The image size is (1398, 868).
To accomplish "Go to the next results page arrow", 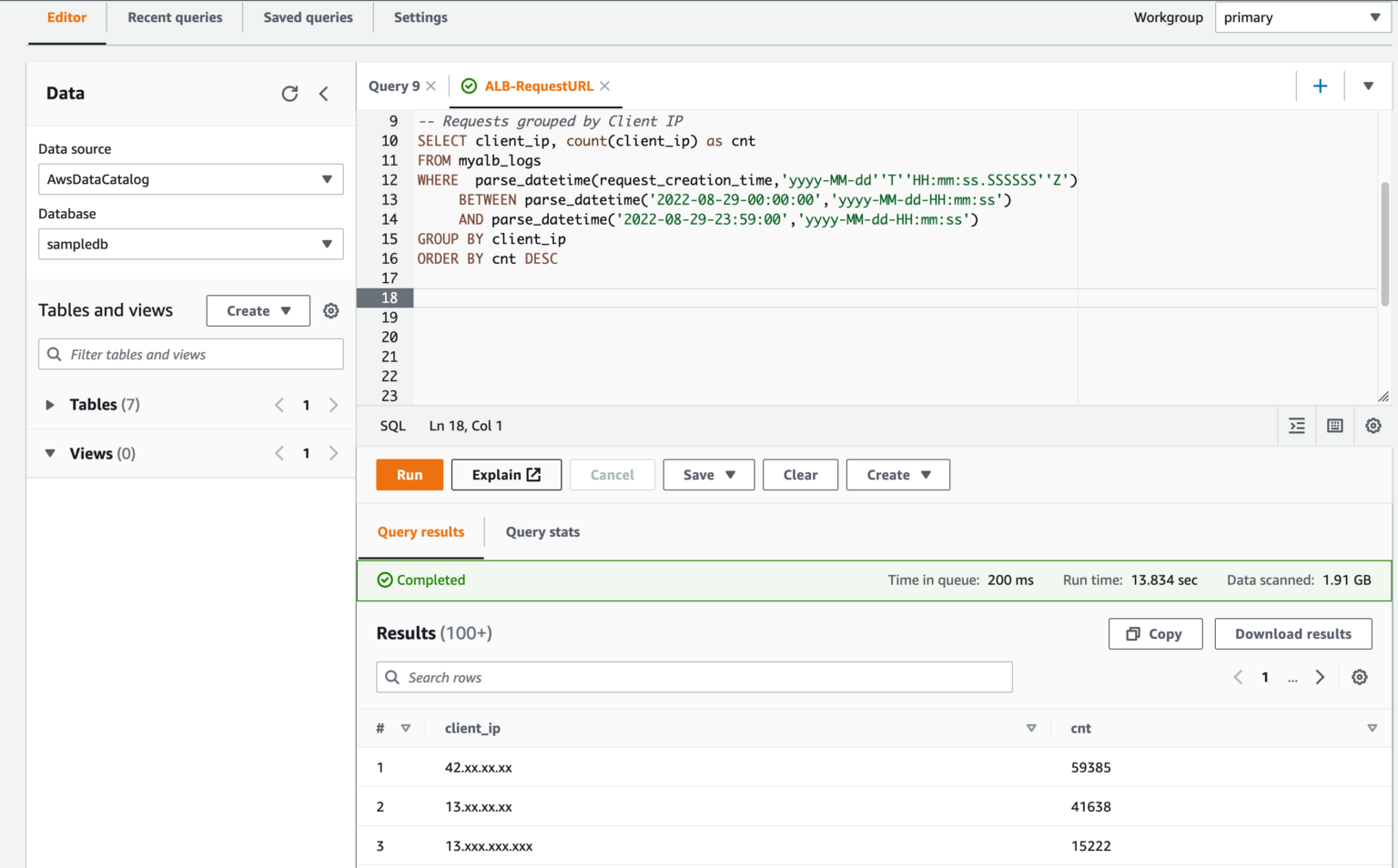I will [1321, 677].
